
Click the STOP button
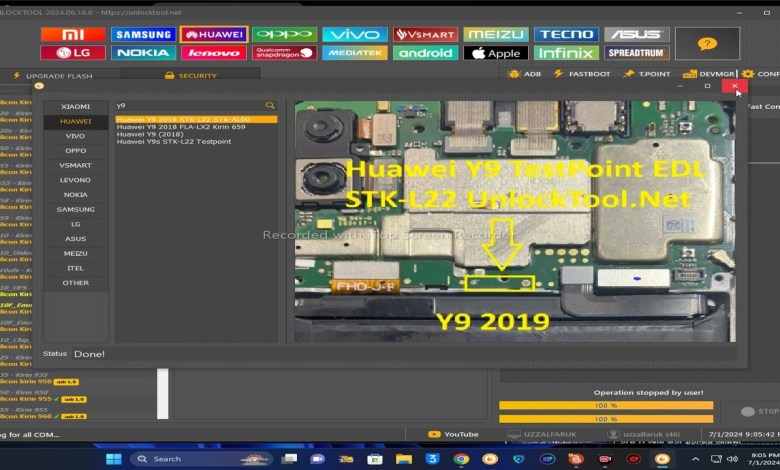coord(760,411)
